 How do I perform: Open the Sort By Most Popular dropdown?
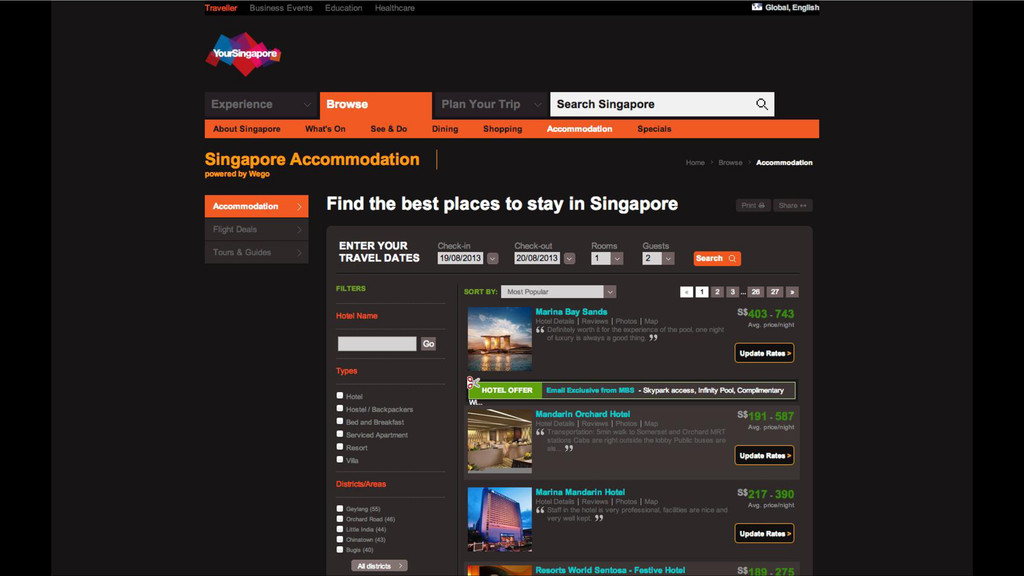pos(558,292)
